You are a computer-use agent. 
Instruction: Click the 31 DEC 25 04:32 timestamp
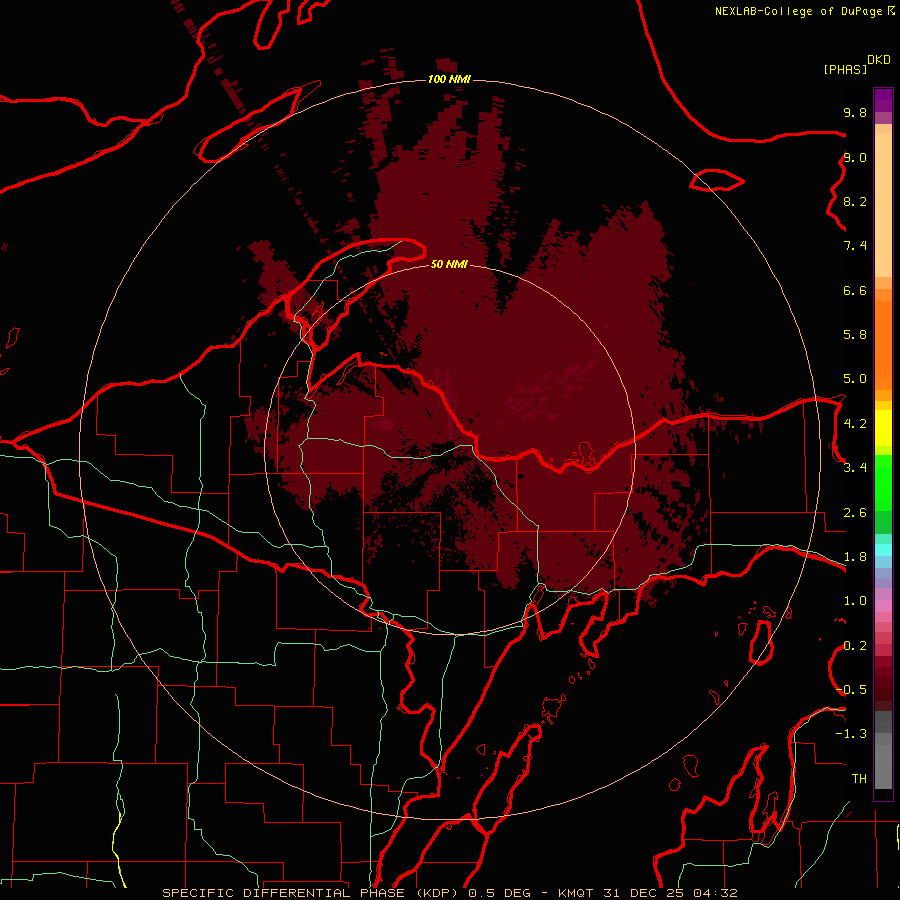(670, 893)
